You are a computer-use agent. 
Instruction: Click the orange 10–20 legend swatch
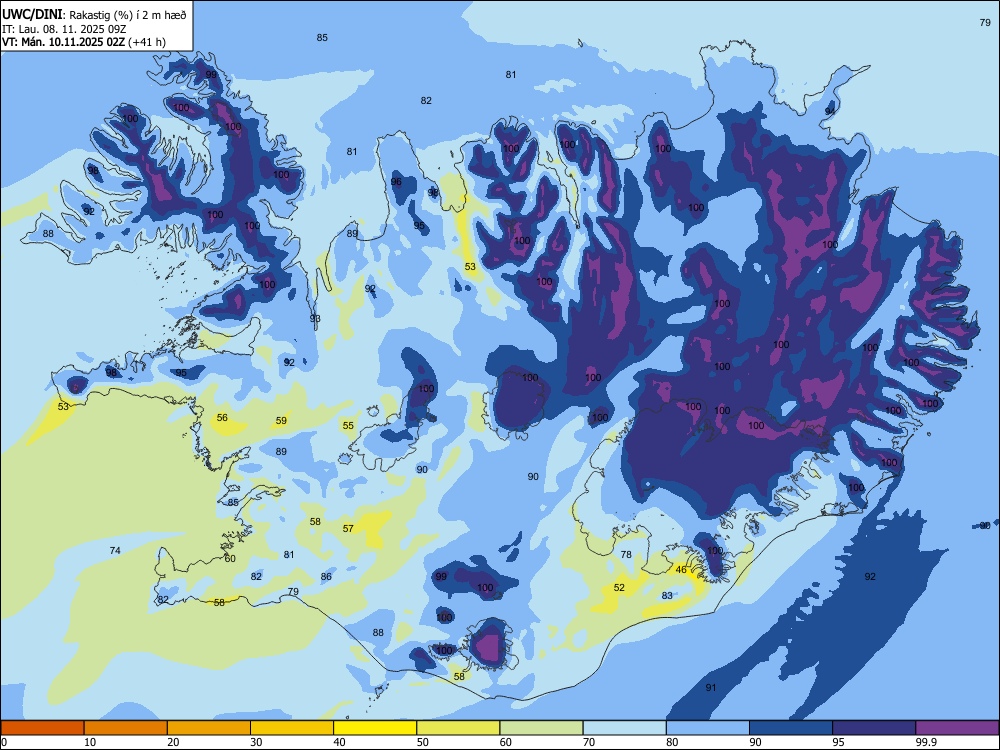click(126, 728)
